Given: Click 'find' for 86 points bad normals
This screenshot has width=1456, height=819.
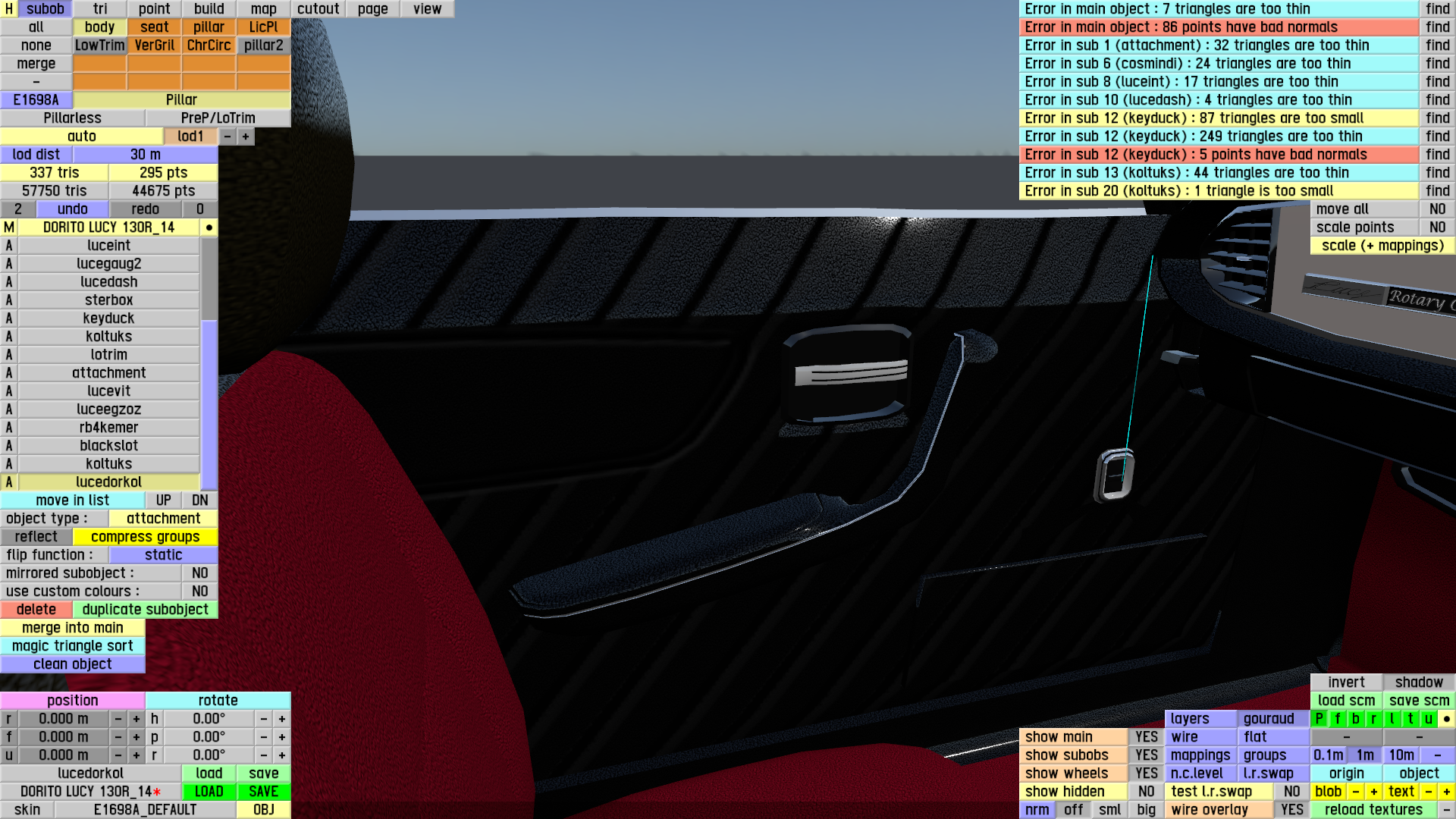Looking at the screenshot, I should (1437, 27).
